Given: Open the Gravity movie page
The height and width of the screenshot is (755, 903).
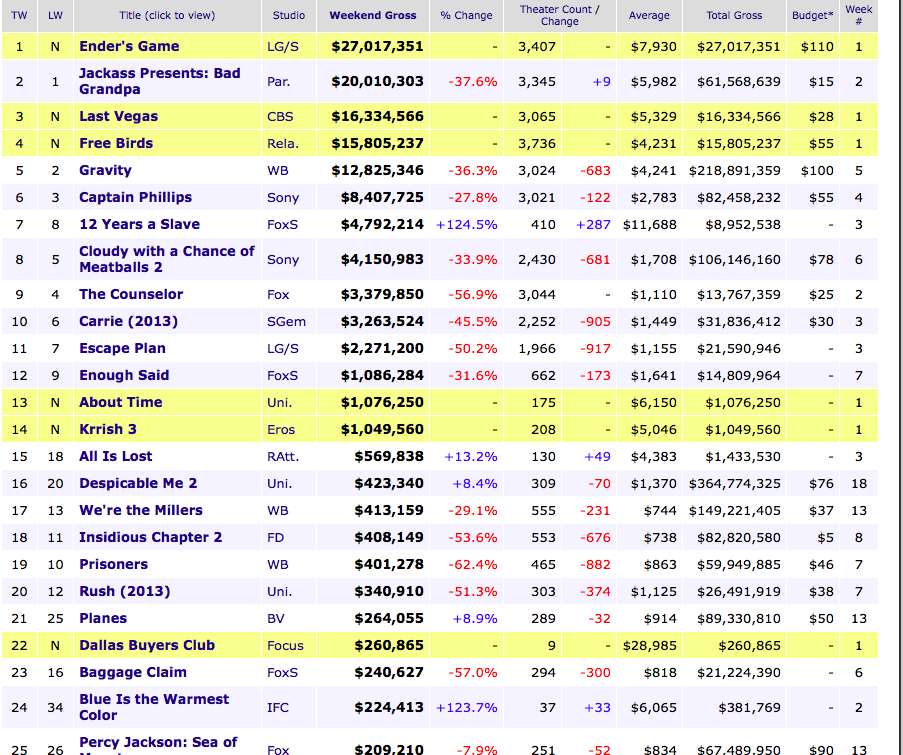Looking at the screenshot, I should pos(105,170).
